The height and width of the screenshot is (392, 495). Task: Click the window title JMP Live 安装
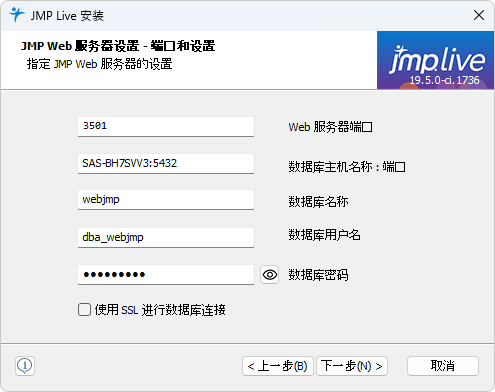67,16
